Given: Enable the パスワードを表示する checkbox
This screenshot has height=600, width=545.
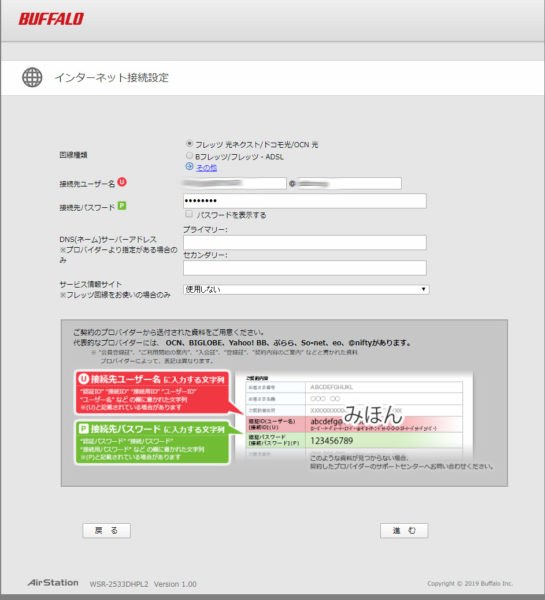Looking at the screenshot, I should pos(189,214).
